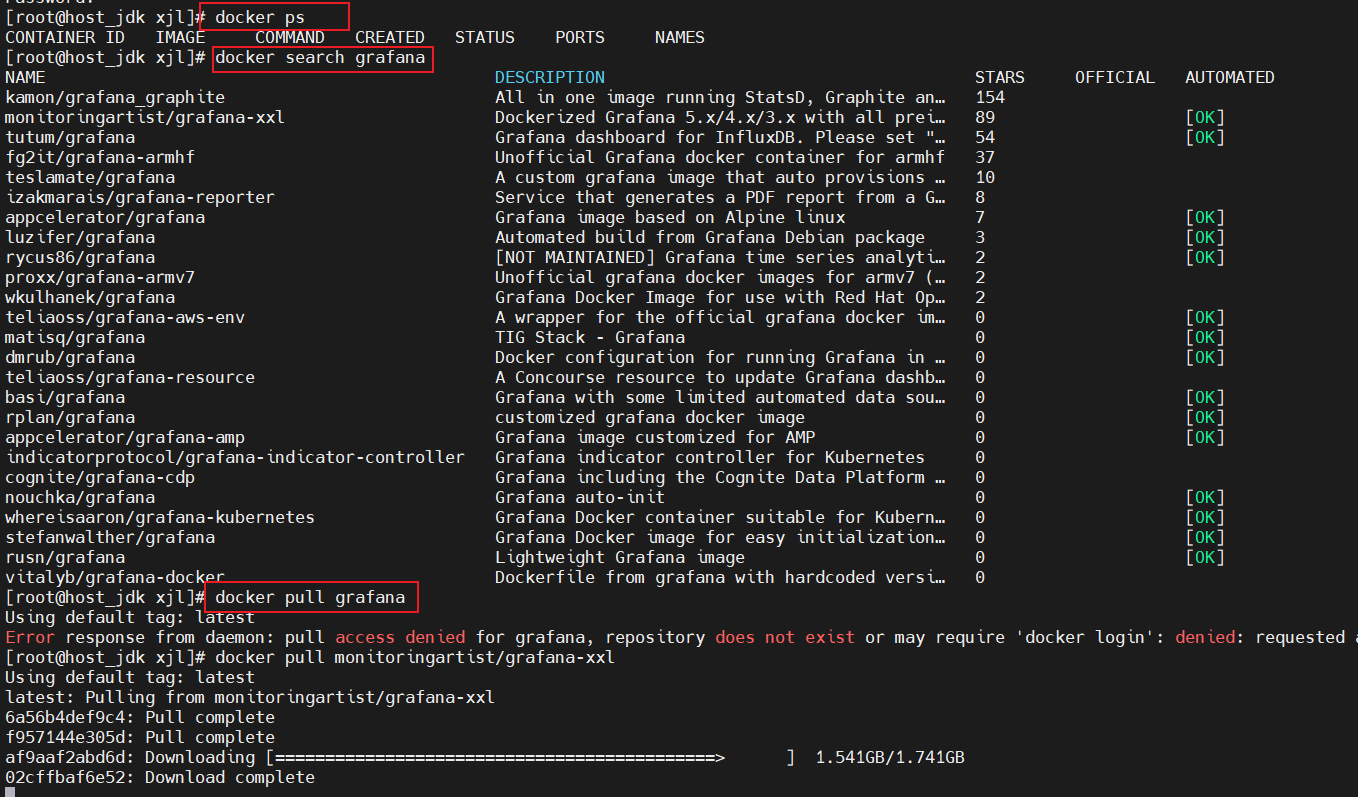
Task: Click the star count 89
Action: pyautogui.click(x=985, y=117)
